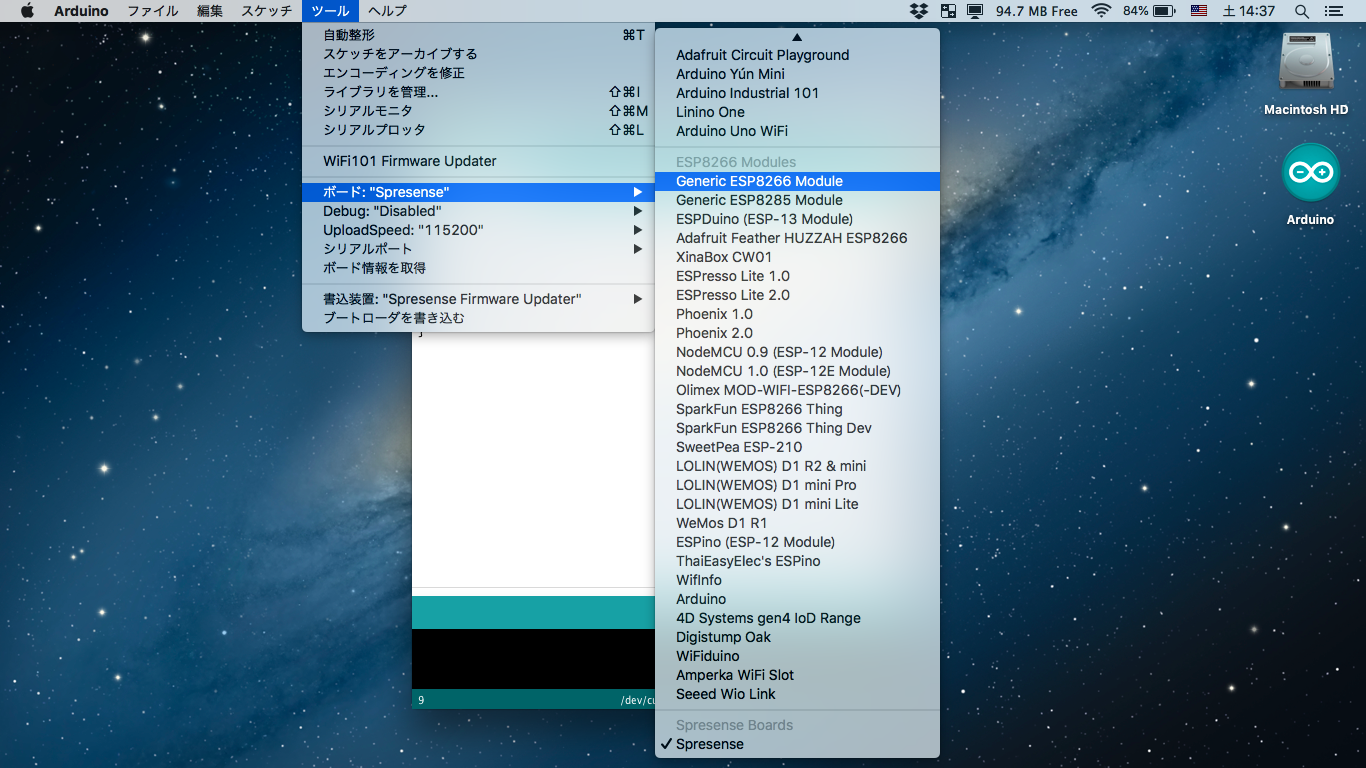Open the Arduino application menu
Viewport: 1366px width, 768px height.
tap(81, 11)
